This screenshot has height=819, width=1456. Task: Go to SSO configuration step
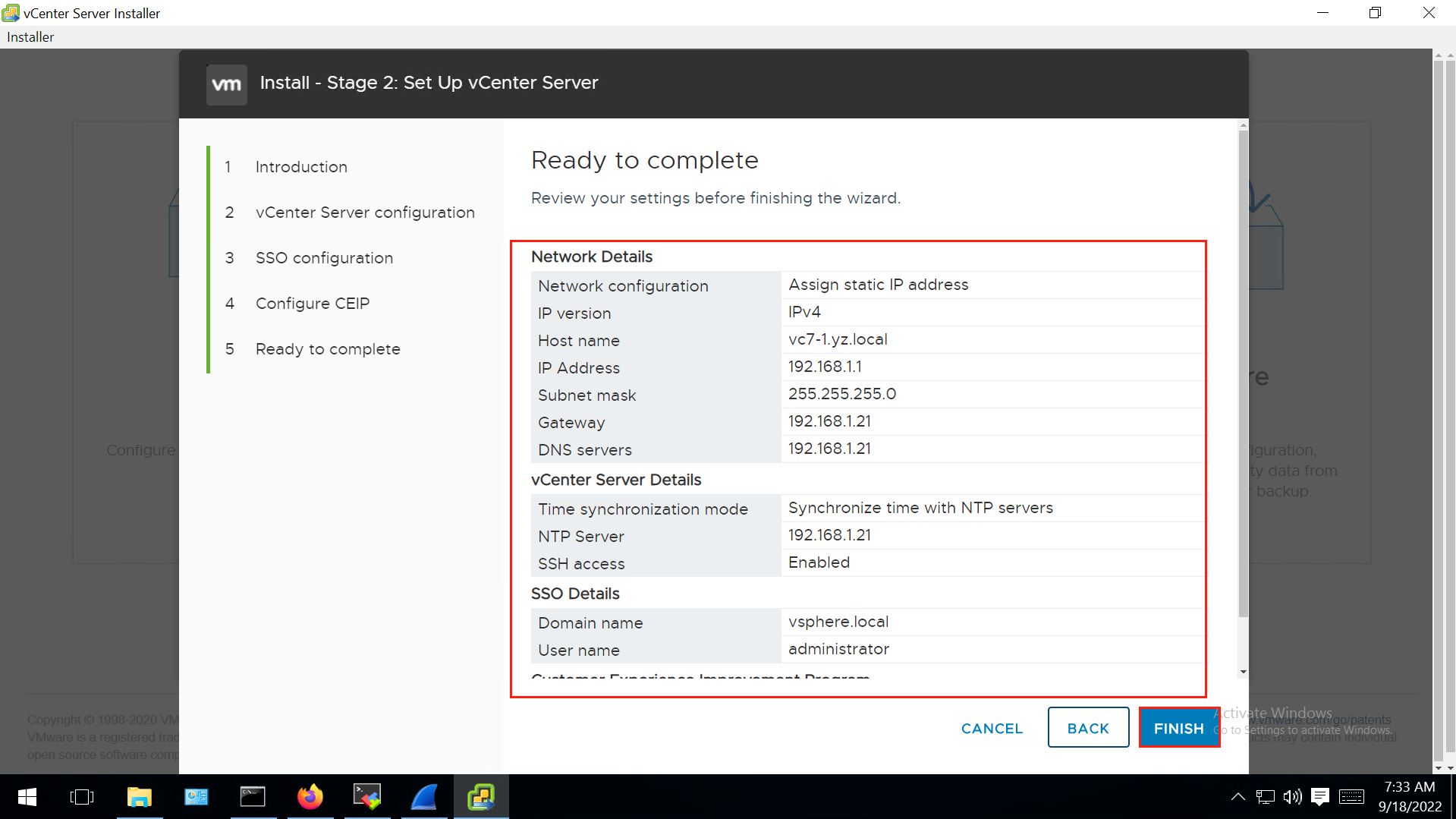click(x=324, y=258)
